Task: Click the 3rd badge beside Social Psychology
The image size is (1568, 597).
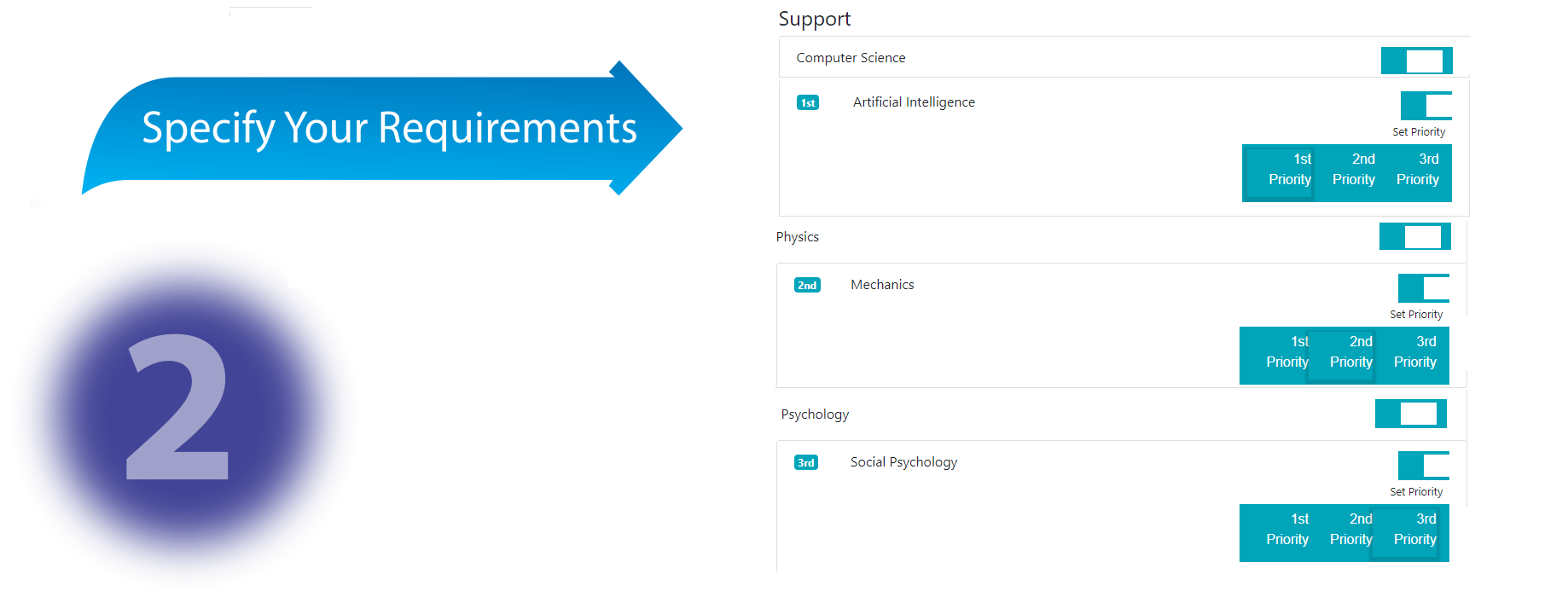Action: coord(805,462)
